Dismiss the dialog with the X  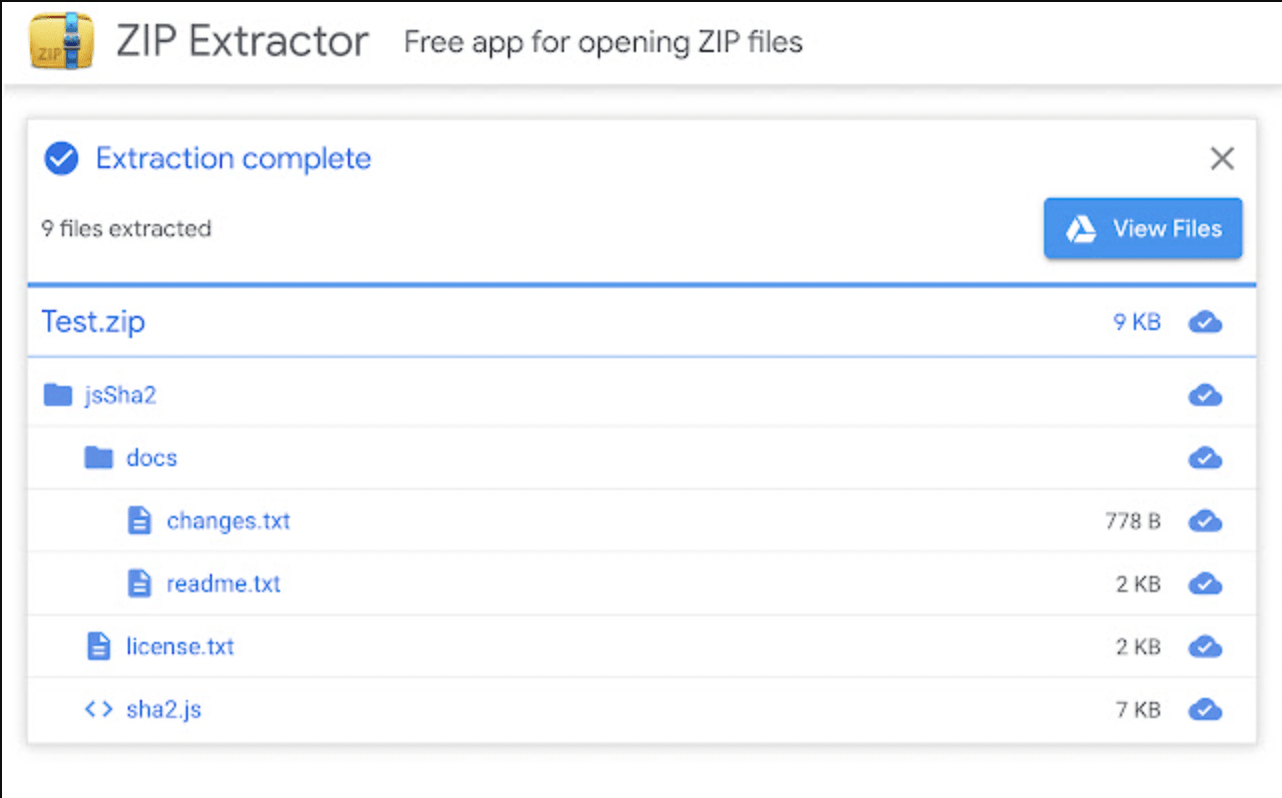[1221, 158]
